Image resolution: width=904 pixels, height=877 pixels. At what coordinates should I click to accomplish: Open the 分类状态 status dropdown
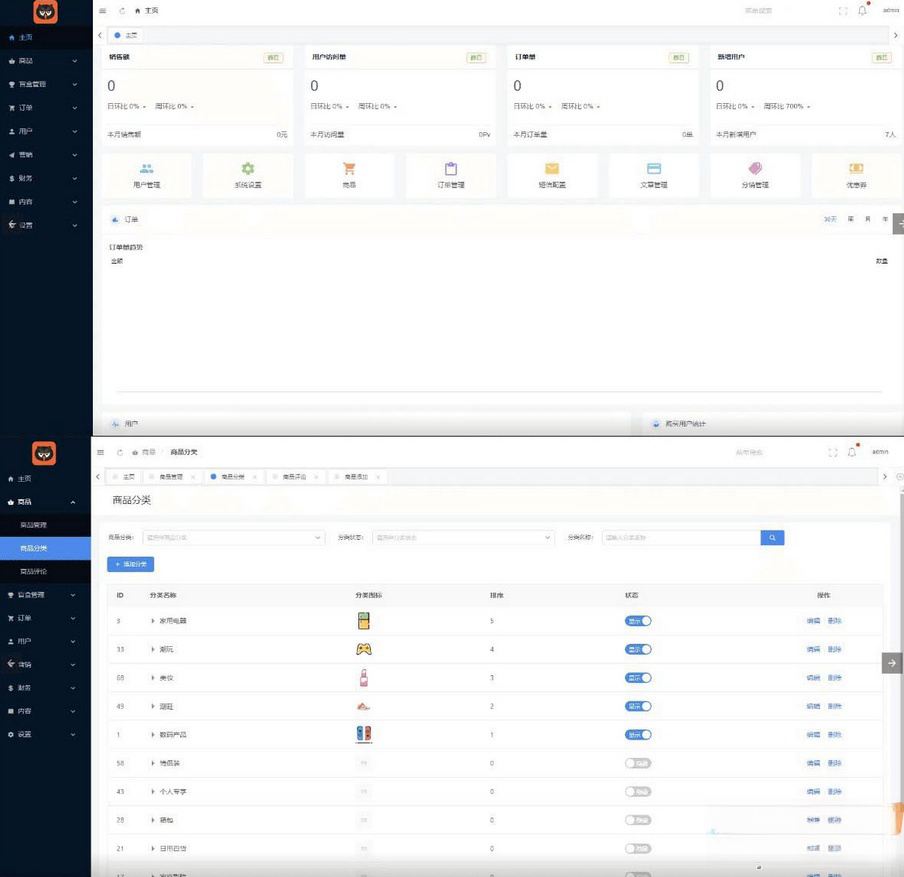[x=463, y=538]
